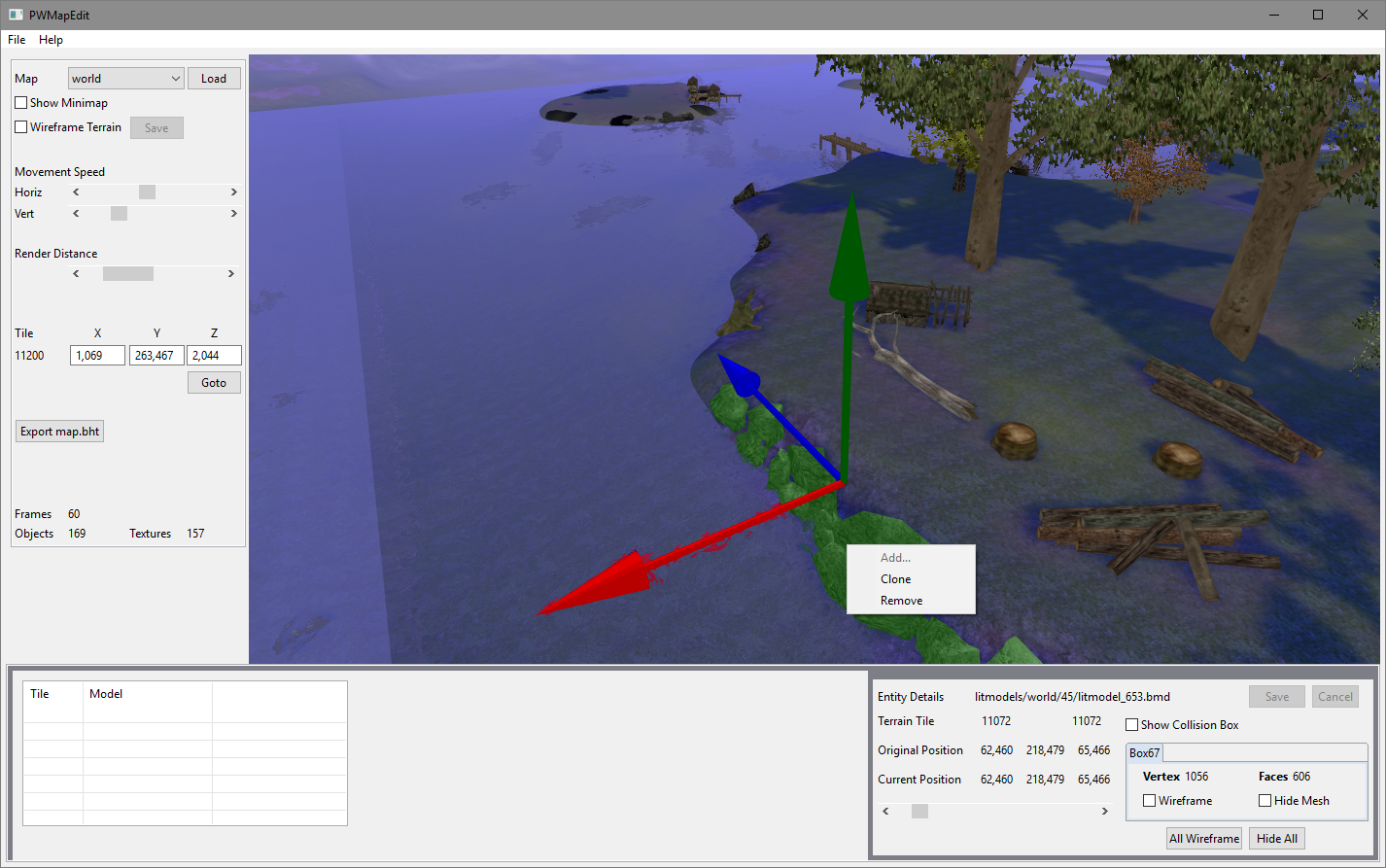Image resolution: width=1386 pixels, height=868 pixels.
Task: Click Save button beside Wireframe Terrain
Action: tap(156, 128)
